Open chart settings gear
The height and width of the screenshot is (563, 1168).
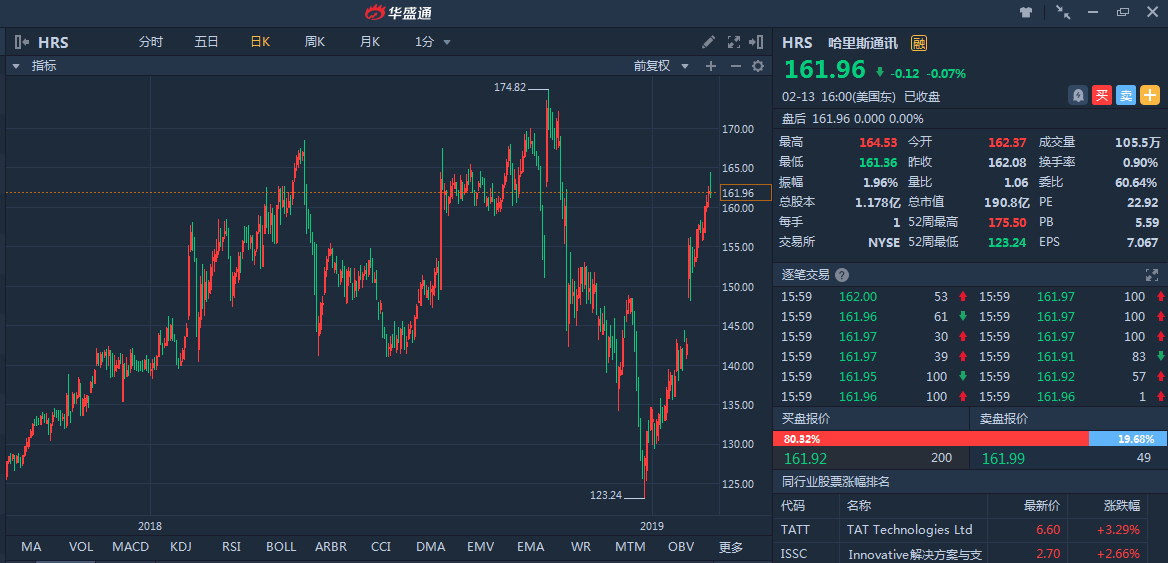point(758,66)
